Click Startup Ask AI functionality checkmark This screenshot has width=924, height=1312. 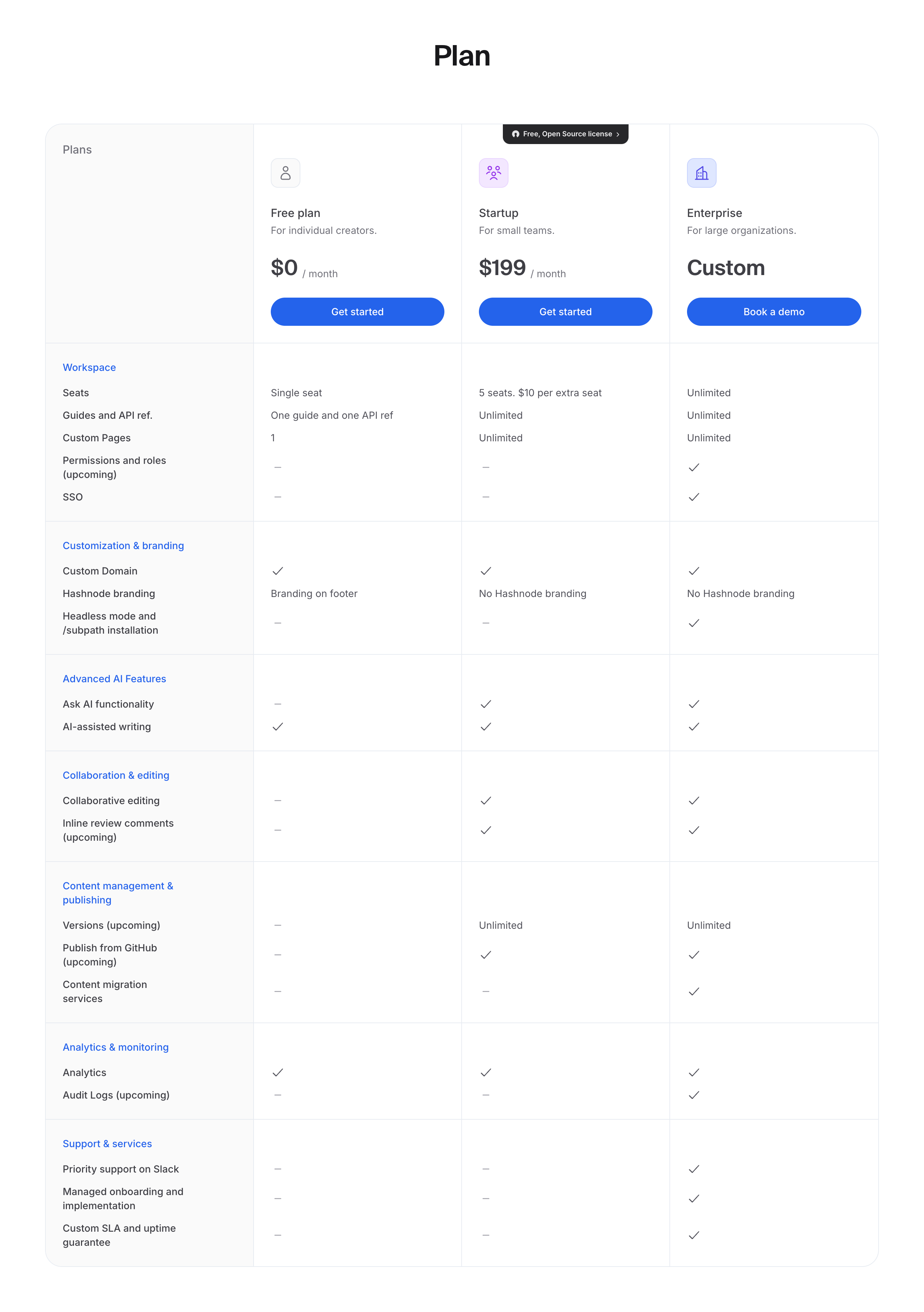click(486, 704)
